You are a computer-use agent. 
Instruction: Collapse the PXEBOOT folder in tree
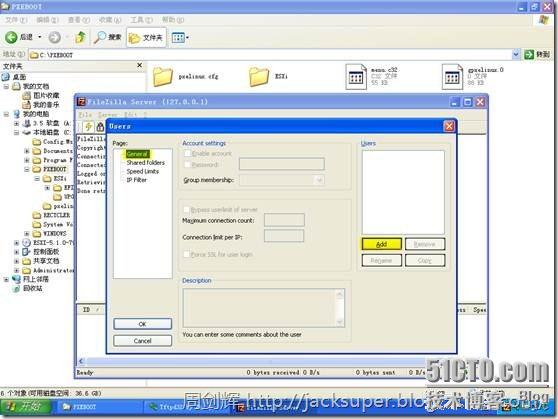point(27,169)
